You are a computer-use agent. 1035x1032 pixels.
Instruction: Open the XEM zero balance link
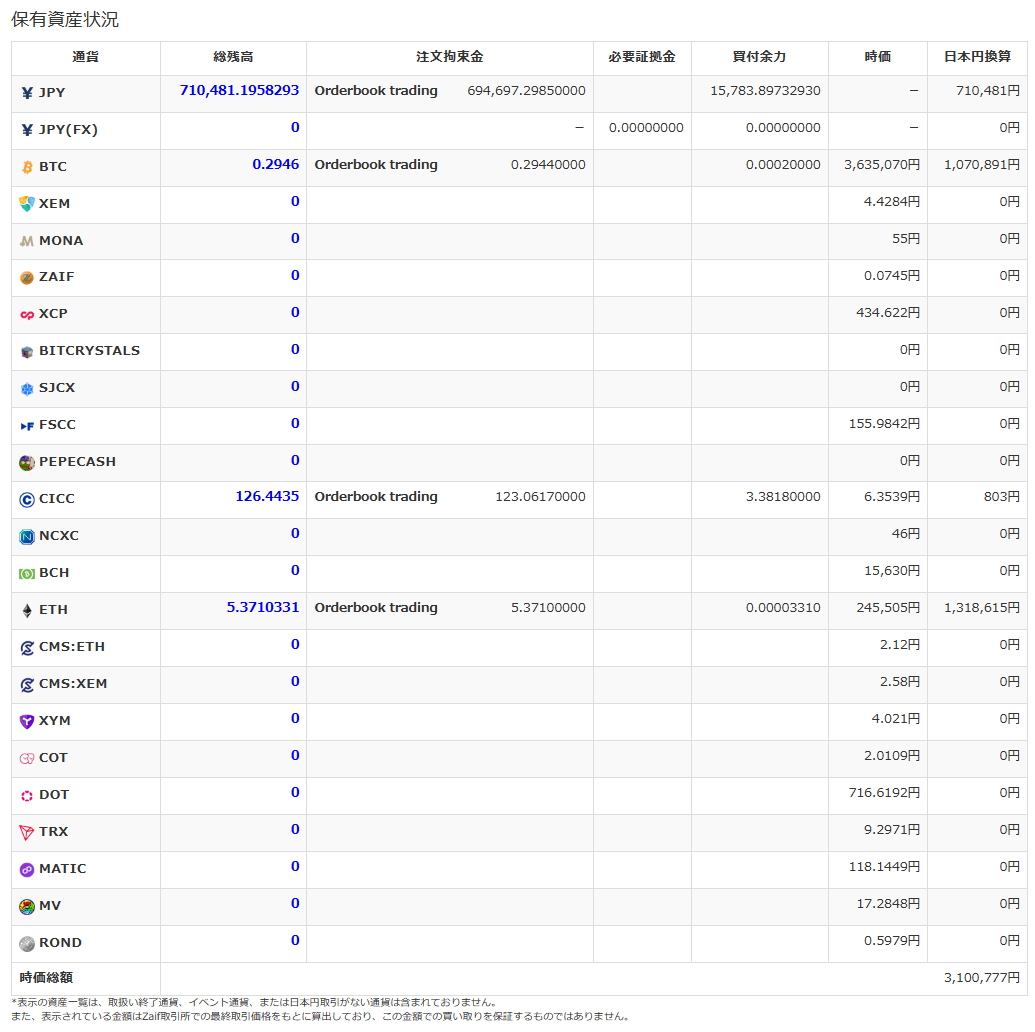tap(295, 201)
